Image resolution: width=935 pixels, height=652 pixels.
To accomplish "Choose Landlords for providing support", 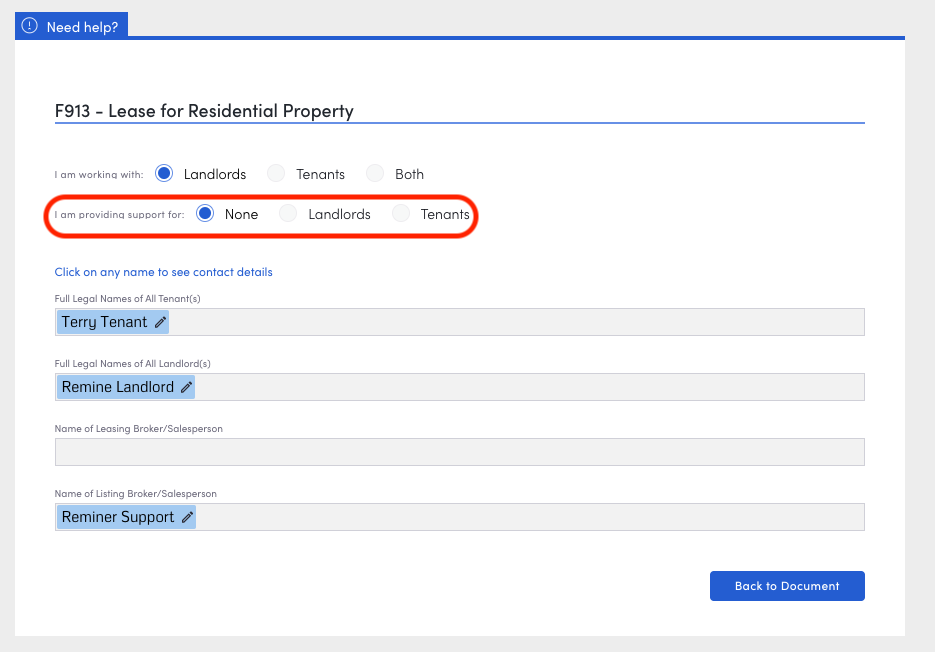I will coord(289,214).
